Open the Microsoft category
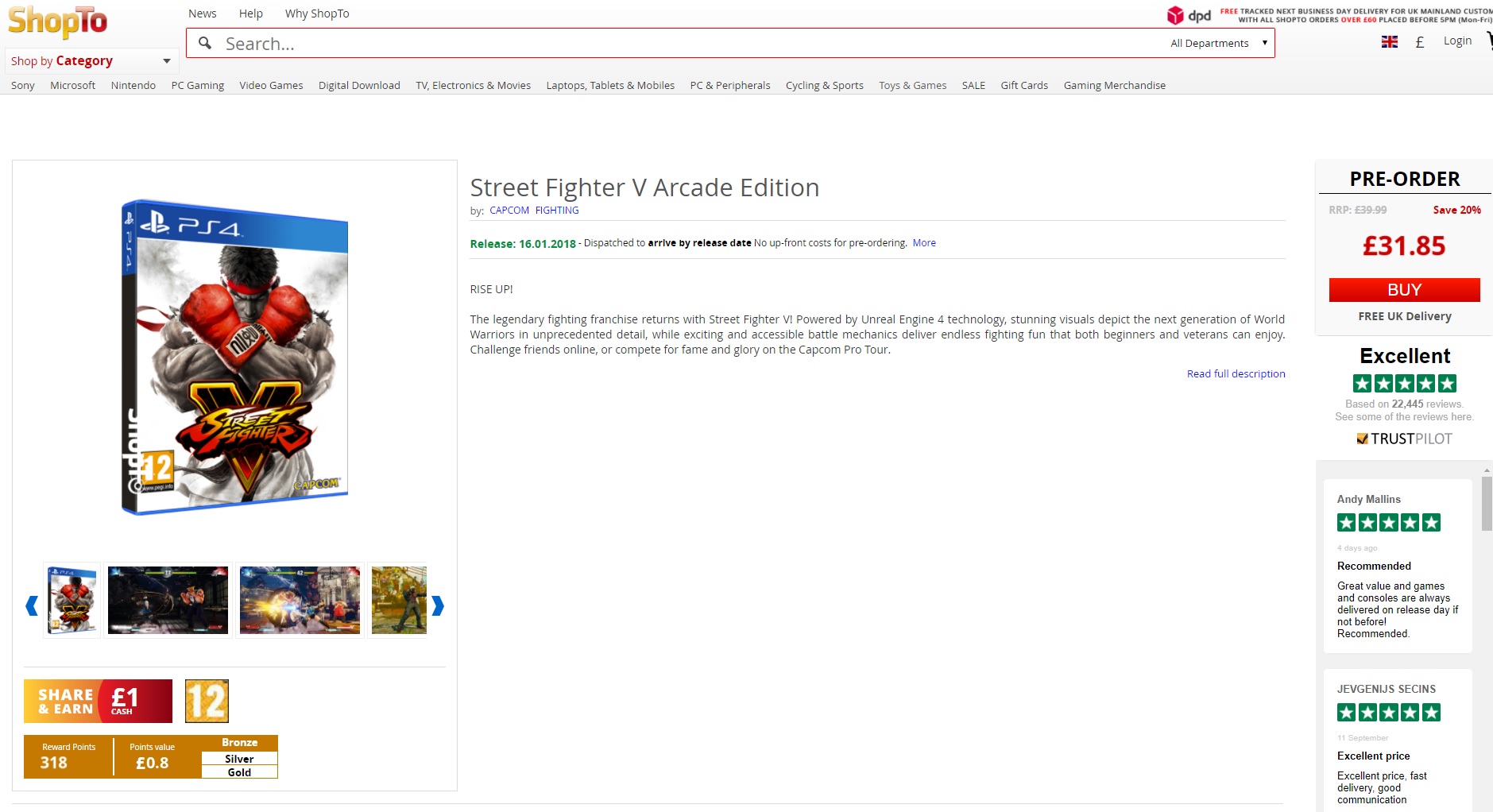The image size is (1493, 812). point(72,85)
